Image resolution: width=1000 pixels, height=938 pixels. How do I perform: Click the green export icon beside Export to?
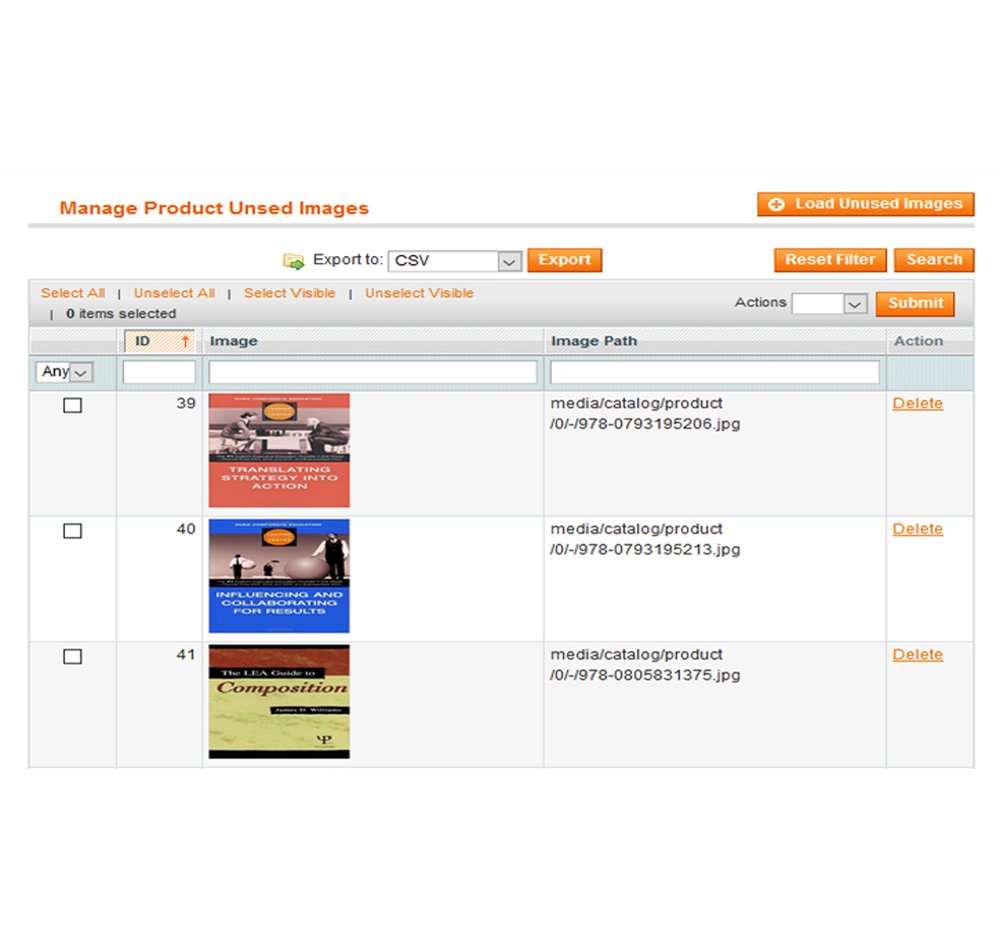pyautogui.click(x=293, y=261)
